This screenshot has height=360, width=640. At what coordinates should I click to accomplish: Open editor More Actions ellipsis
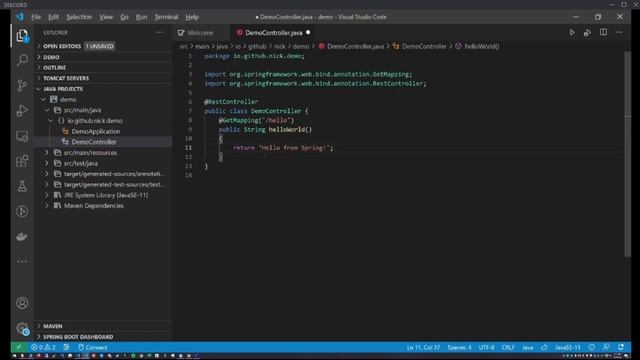[619, 32]
